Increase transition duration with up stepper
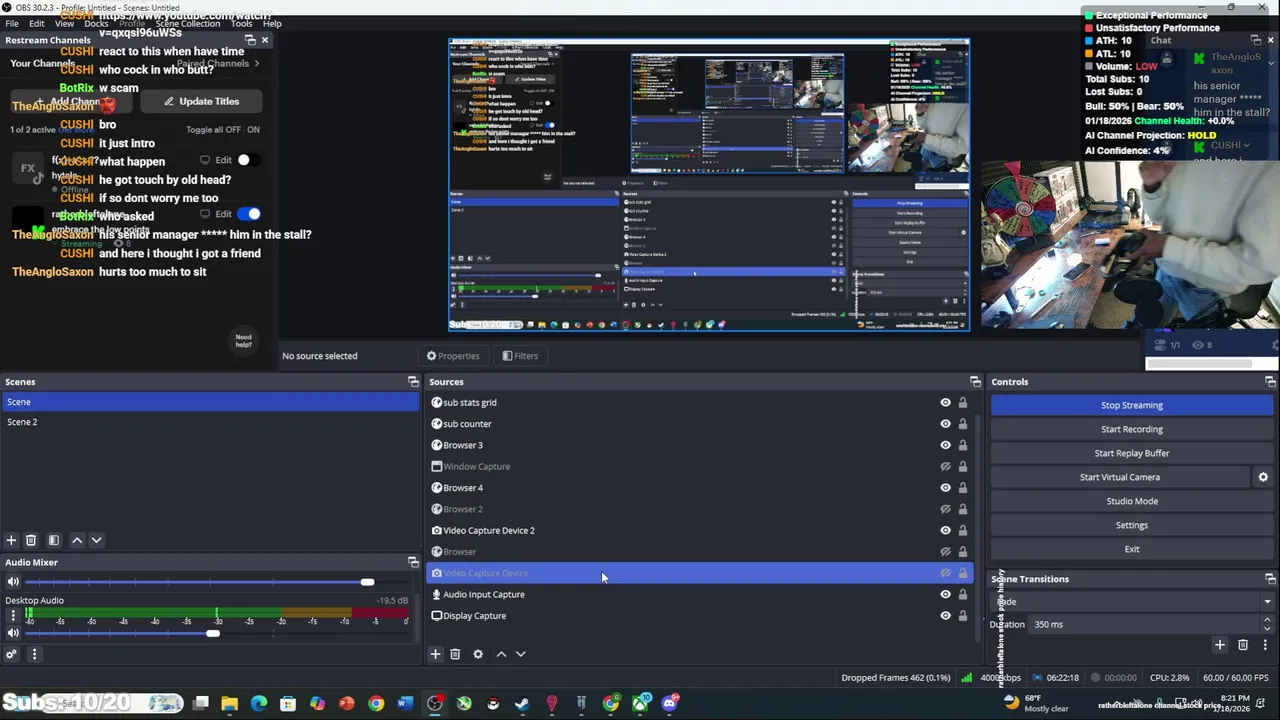 point(1267,620)
